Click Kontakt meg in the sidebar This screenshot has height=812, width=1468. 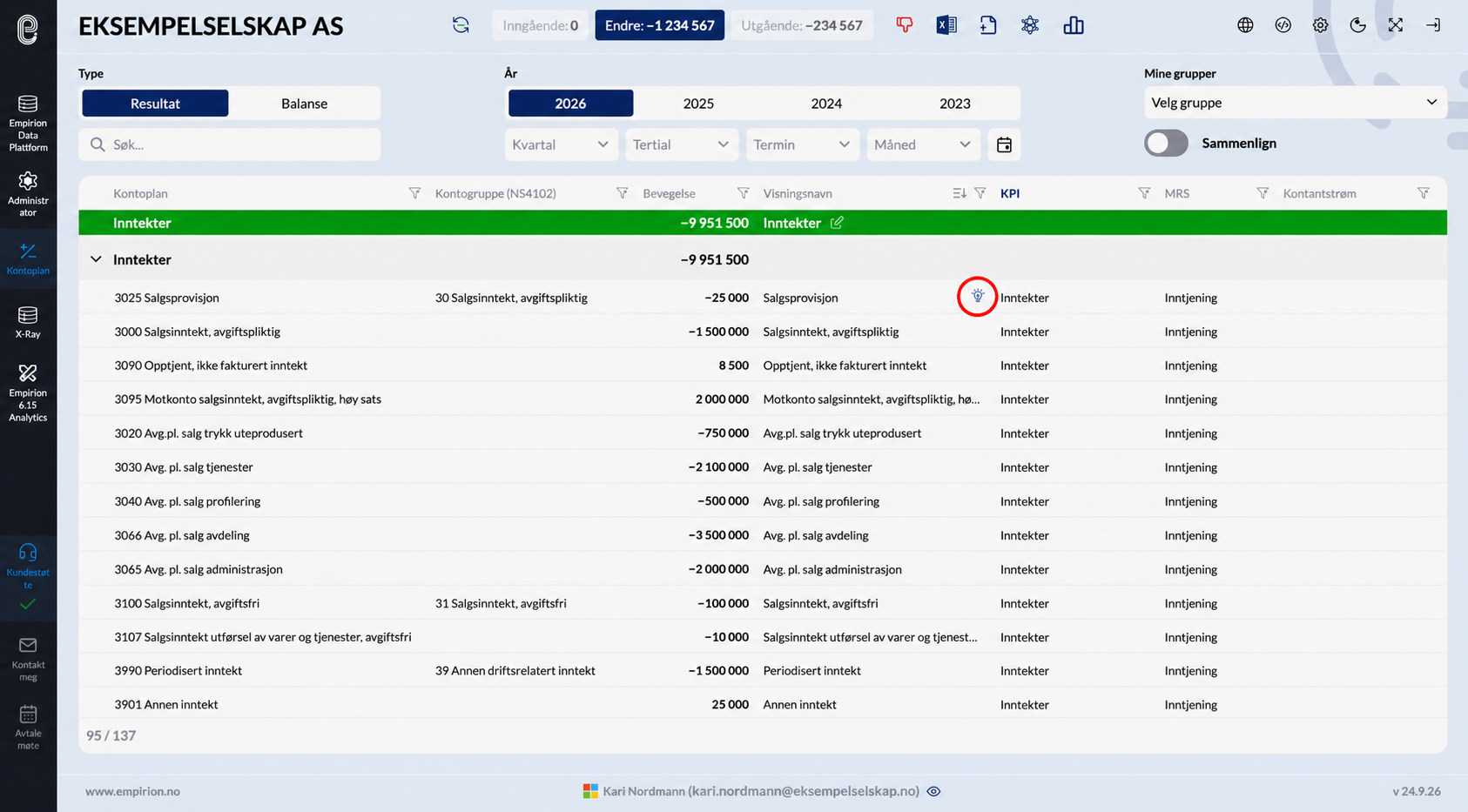pyautogui.click(x=28, y=659)
